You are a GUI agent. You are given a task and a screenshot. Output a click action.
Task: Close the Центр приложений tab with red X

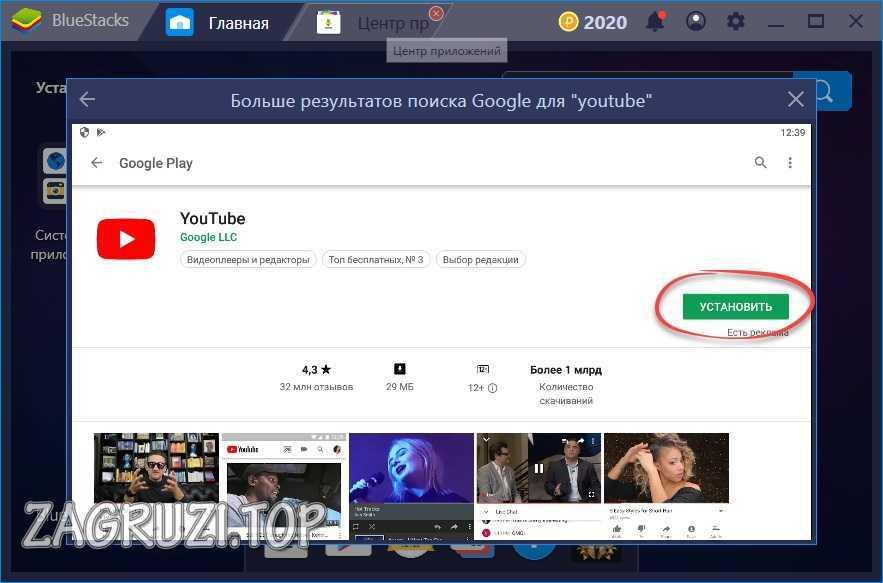pos(436,13)
